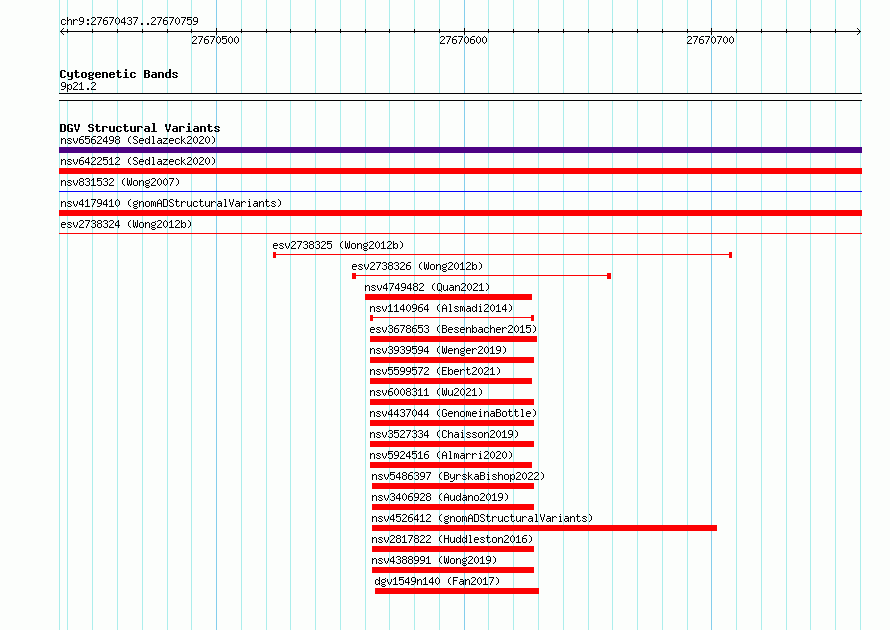
Task: Open the nsv6422512 (Sedlazeck2020) variant label
Action: pos(138,161)
